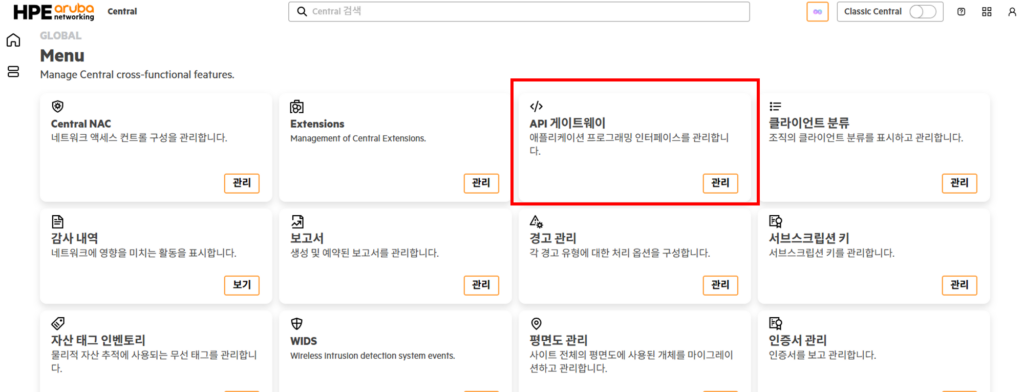Viewport: 1024px width, 392px height.
Task: Open the devices stack icon in sidebar
Action: (x=13, y=71)
